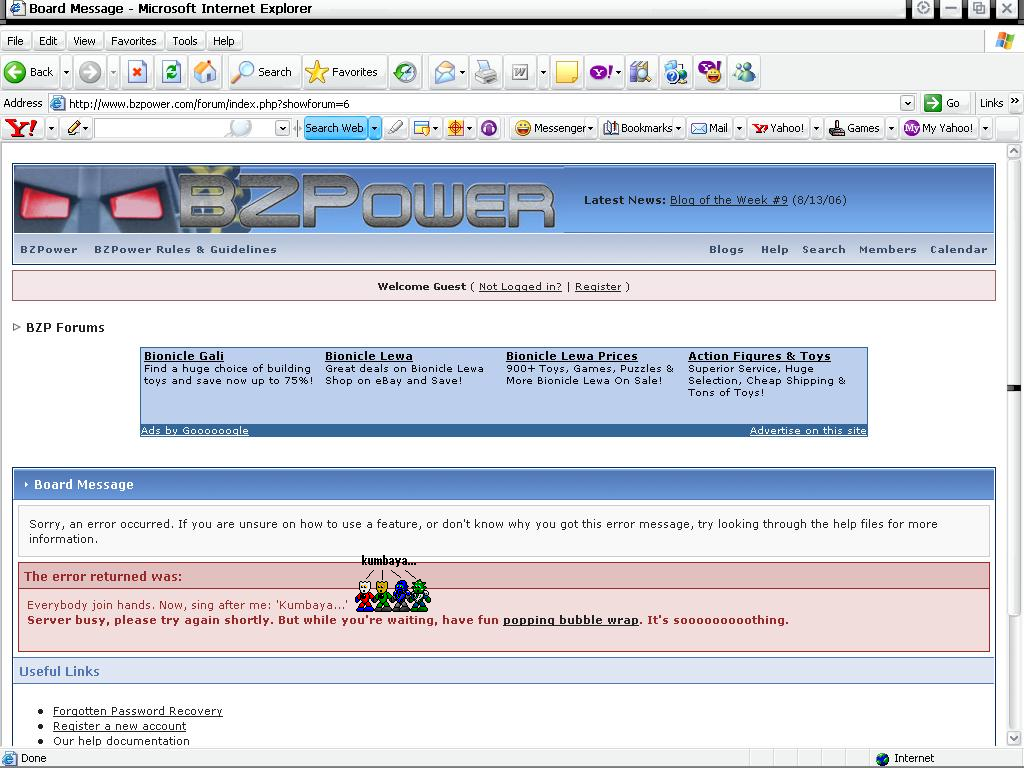Go to the Home page icon
The height and width of the screenshot is (768, 1024).
[205, 72]
